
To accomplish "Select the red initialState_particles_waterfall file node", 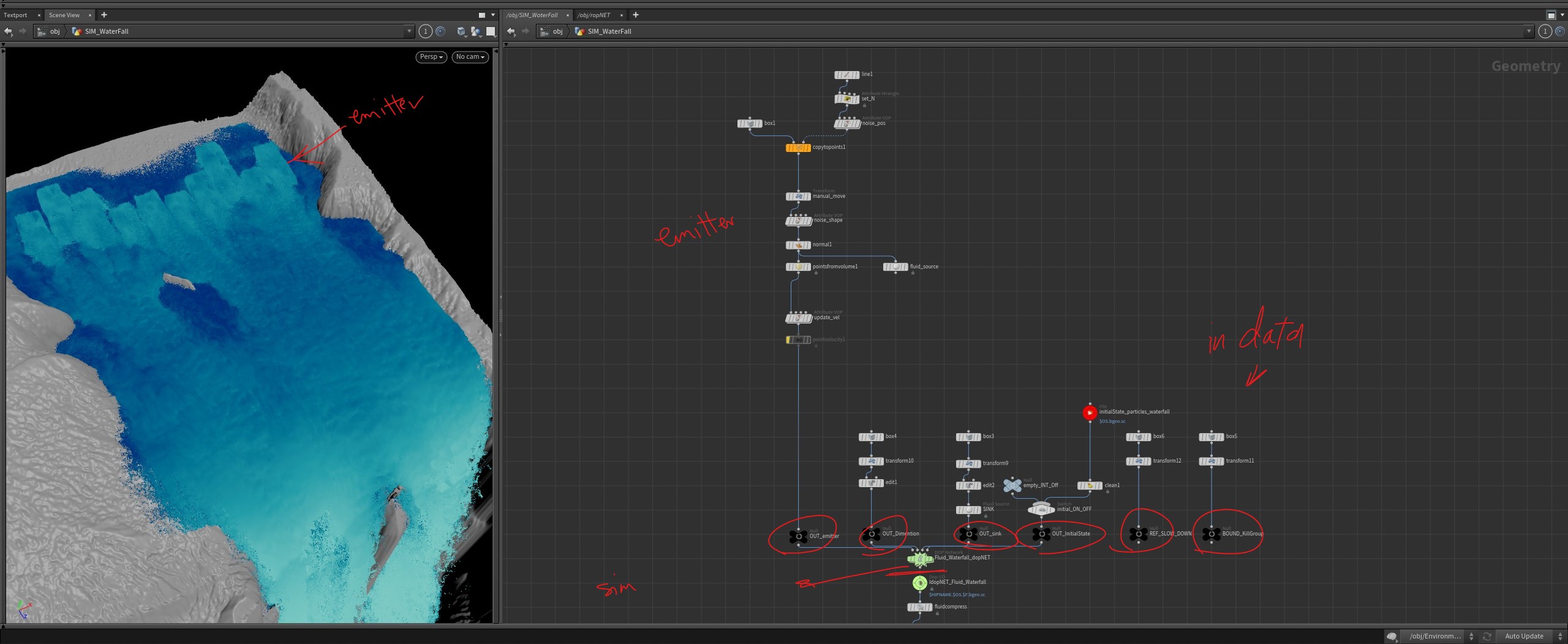I will pyautogui.click(x=1090, y=413).
